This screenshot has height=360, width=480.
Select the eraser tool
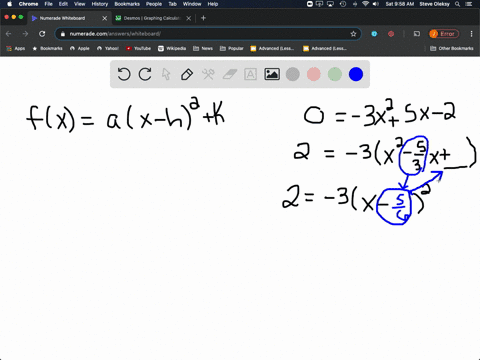(x=229, y=74)
